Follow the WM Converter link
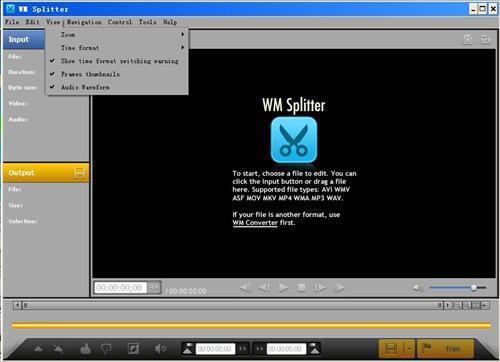500x362 pixels. [255, 223]
